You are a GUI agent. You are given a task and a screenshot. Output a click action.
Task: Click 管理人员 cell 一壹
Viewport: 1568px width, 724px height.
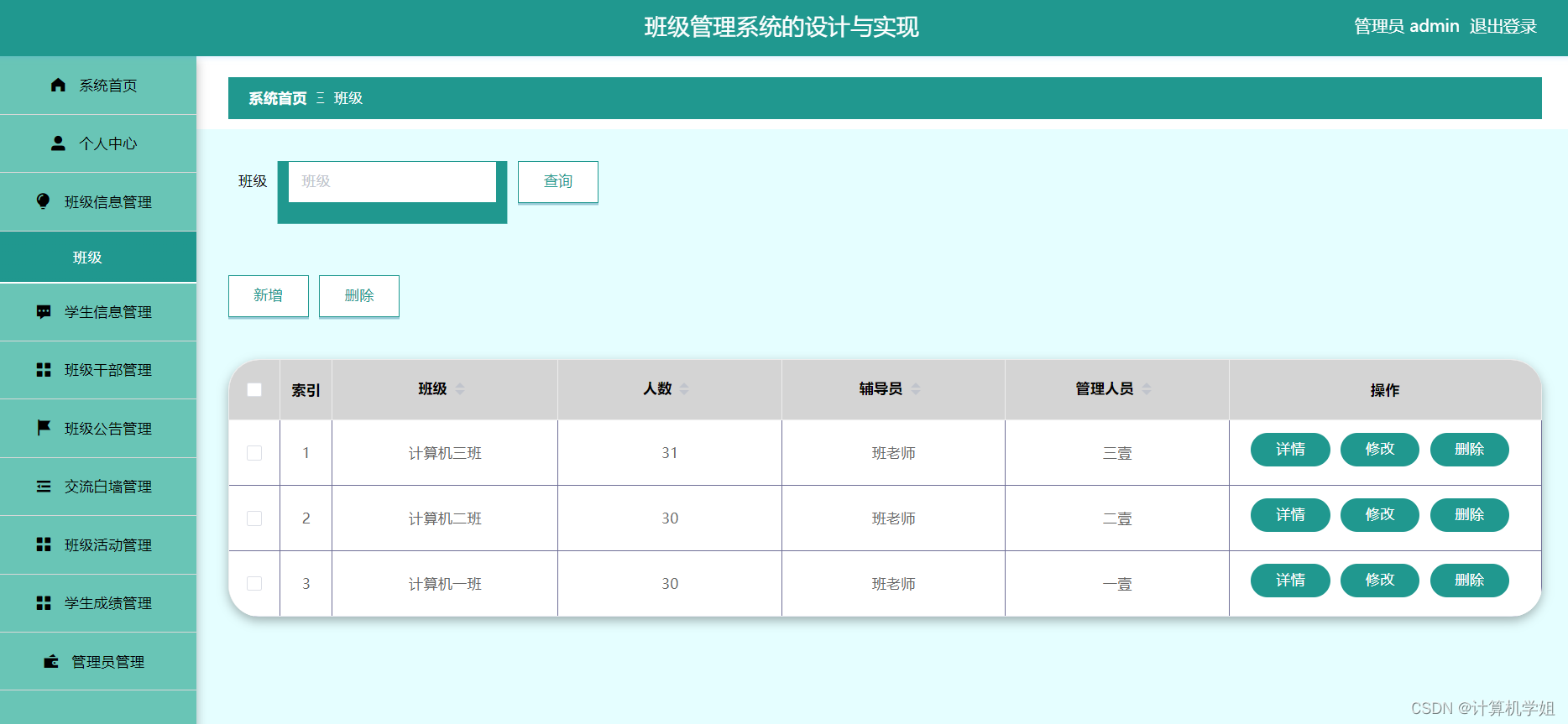[x=1117, y=584]
